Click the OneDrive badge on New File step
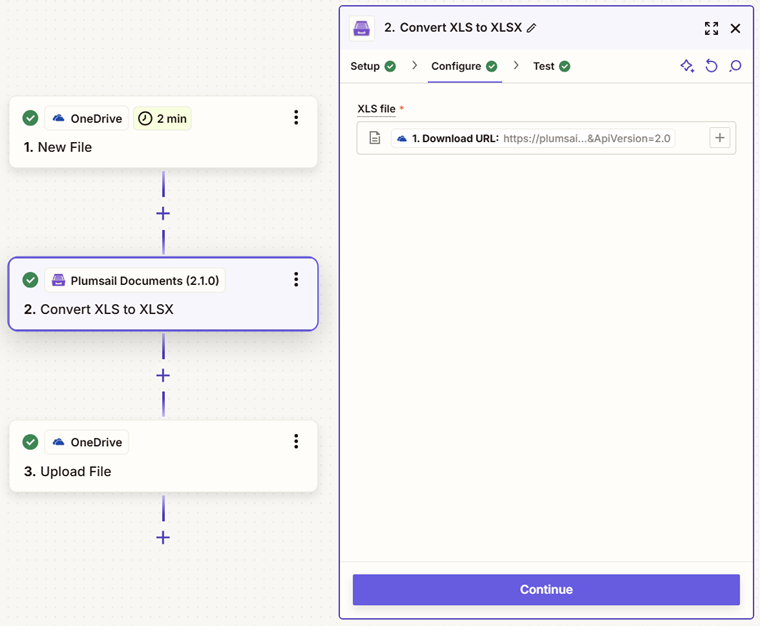This screenshot has height=626, width=760. click(x=87, y=118)
